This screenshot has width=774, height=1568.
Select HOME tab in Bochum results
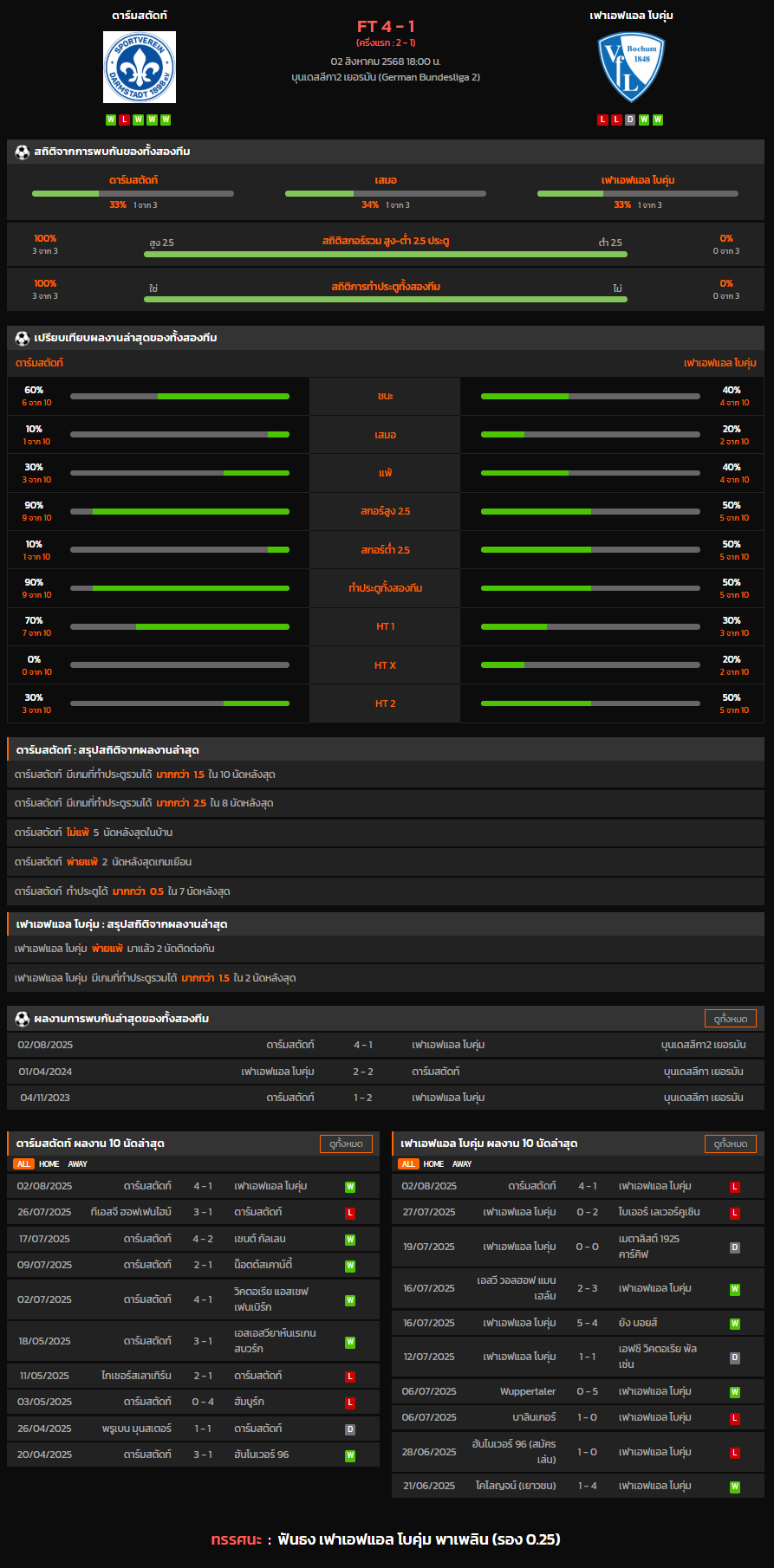(x=434, y=1164)
